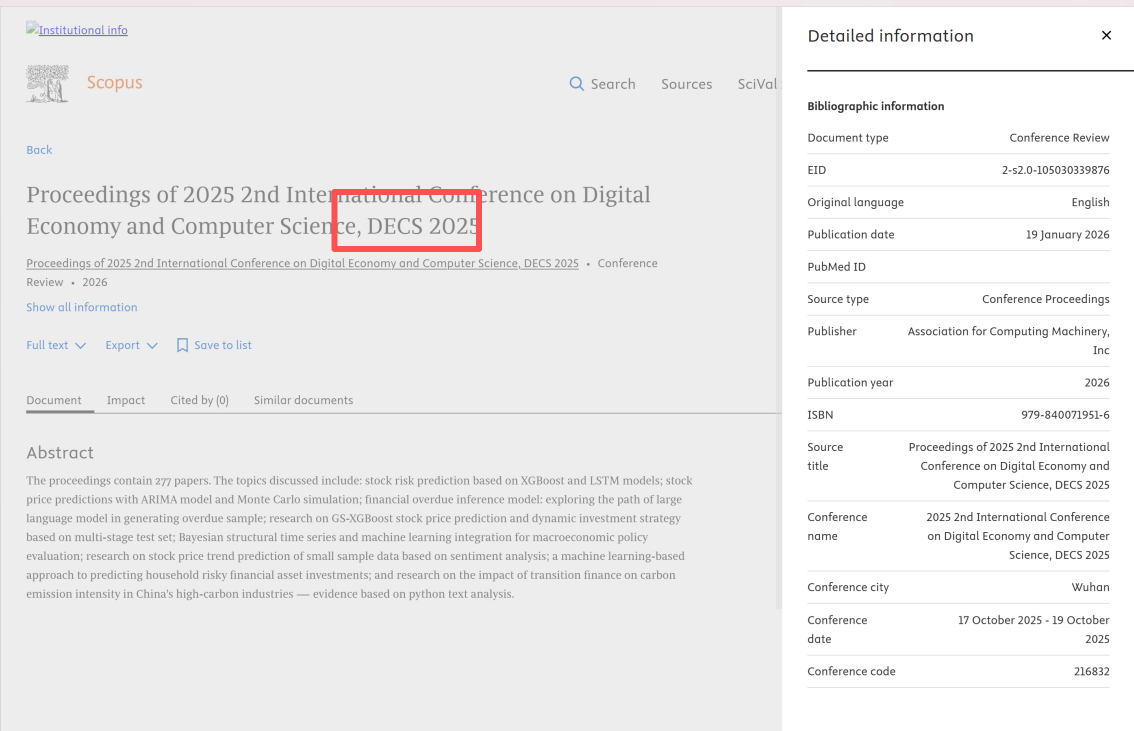Select the Similar documents tab
1134x731 pixels.
(303, 400)
